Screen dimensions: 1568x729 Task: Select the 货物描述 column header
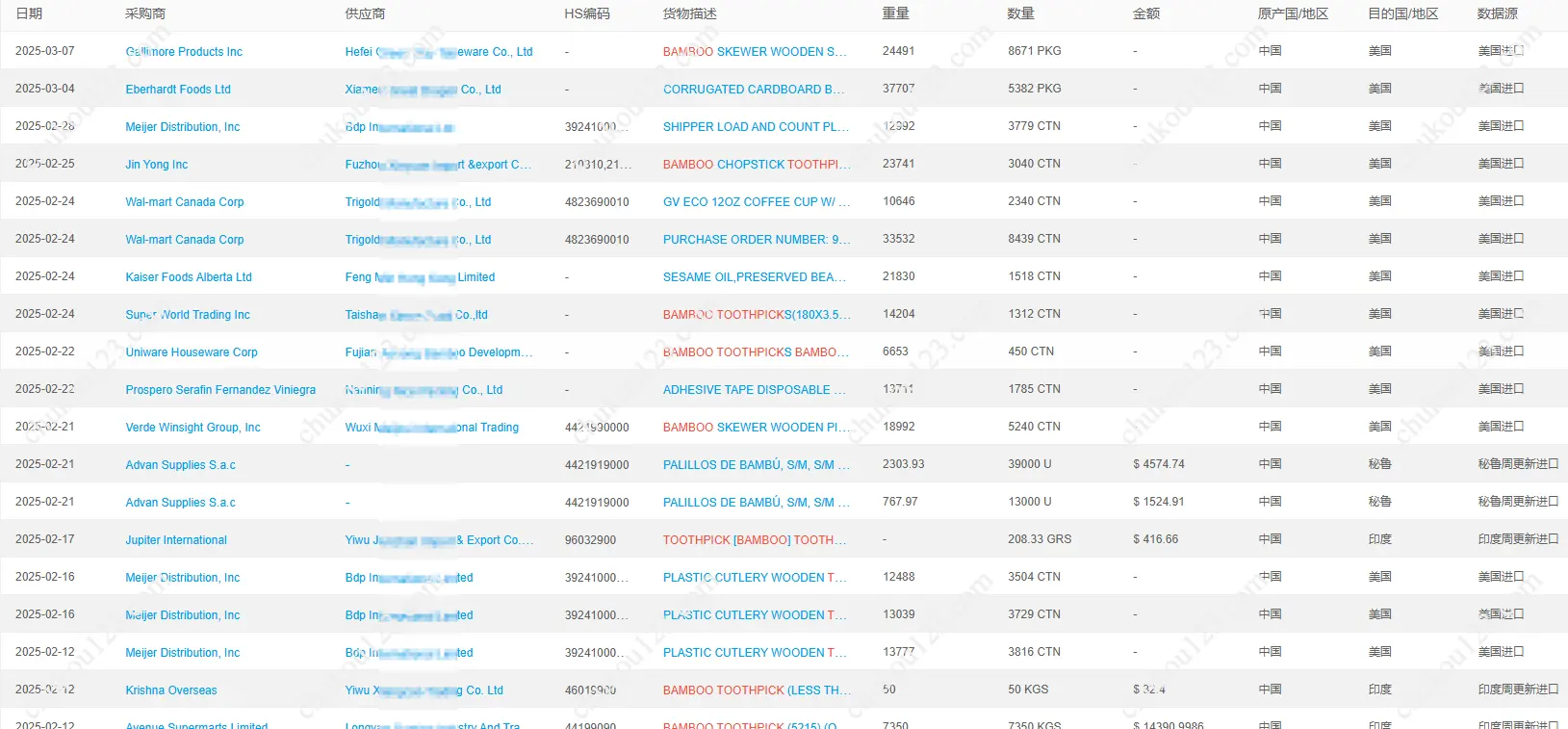pyautogui.click(x=689, y=13)
